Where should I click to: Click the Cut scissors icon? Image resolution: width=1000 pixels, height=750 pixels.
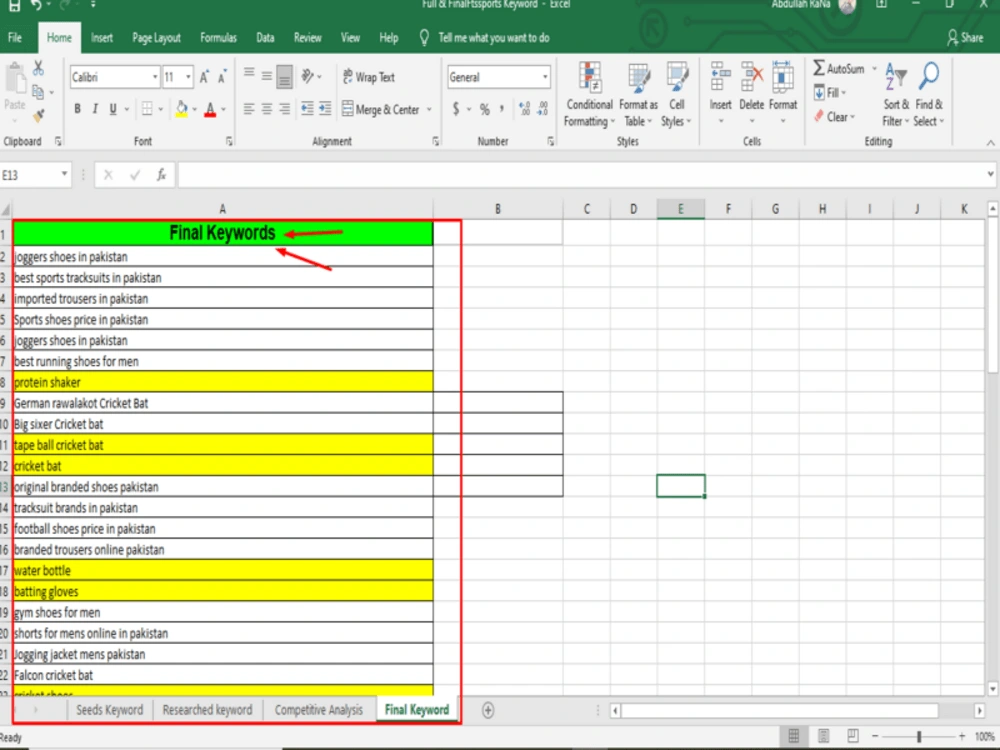(38, 68)
